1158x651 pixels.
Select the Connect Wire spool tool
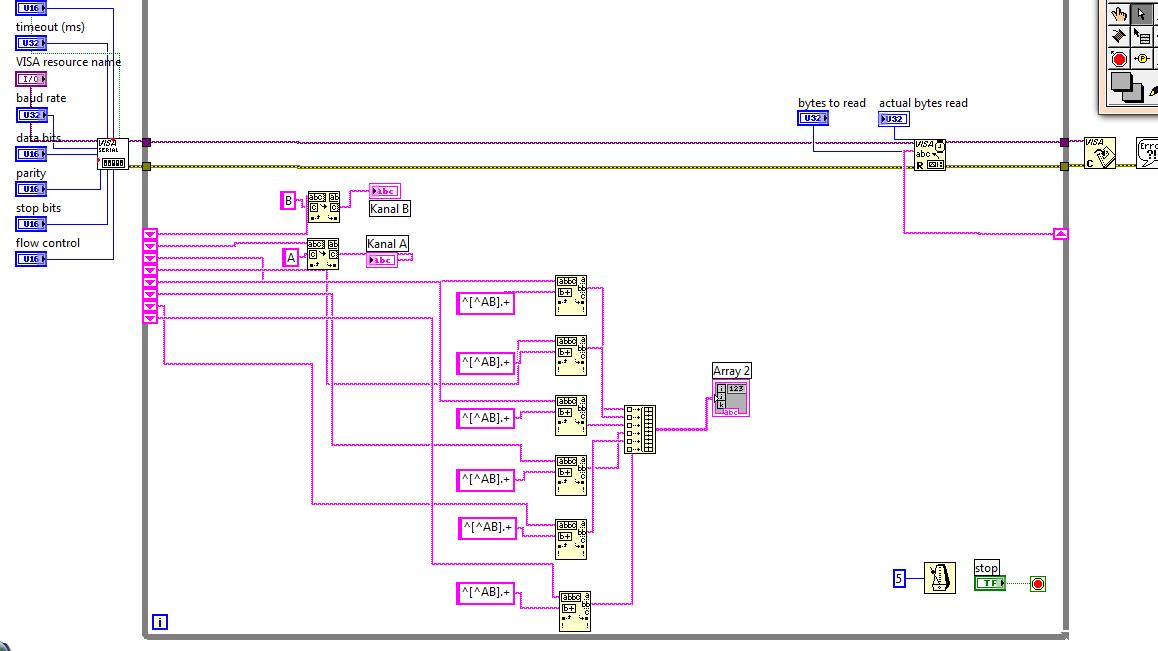[x=1119, y=35]
